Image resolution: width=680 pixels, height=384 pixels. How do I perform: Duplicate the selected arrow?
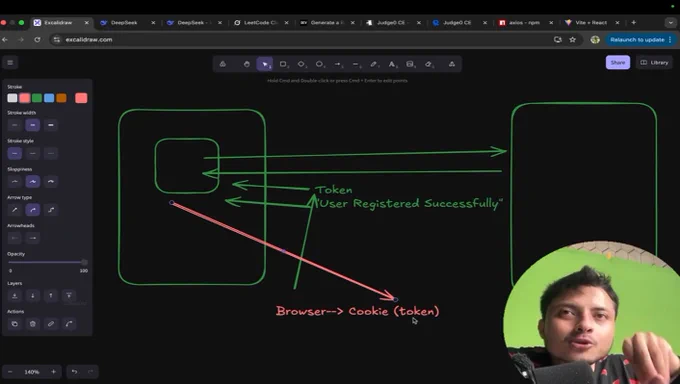(15, 324)
